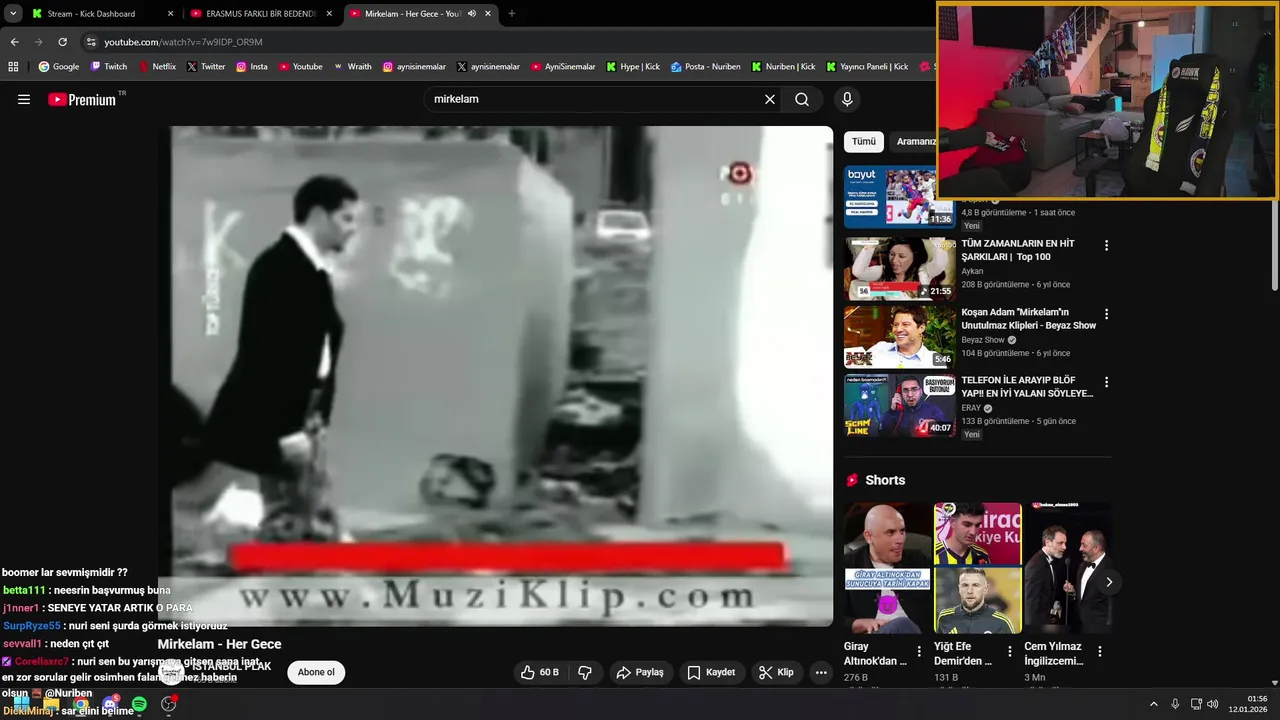Open the Netflix bookmark
Screen dimensions: 1280x720
(x=157, y=67)
